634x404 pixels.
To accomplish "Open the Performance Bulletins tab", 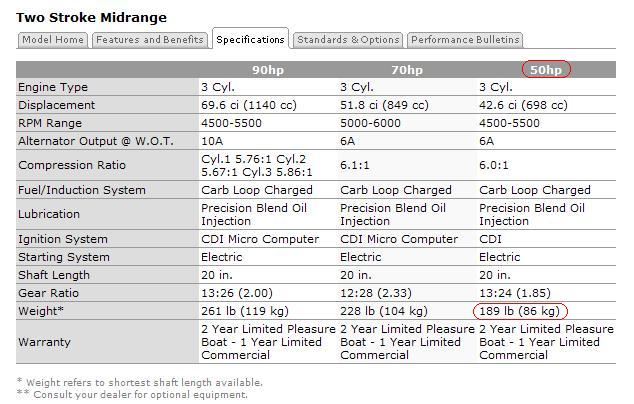I will point(465,40).
